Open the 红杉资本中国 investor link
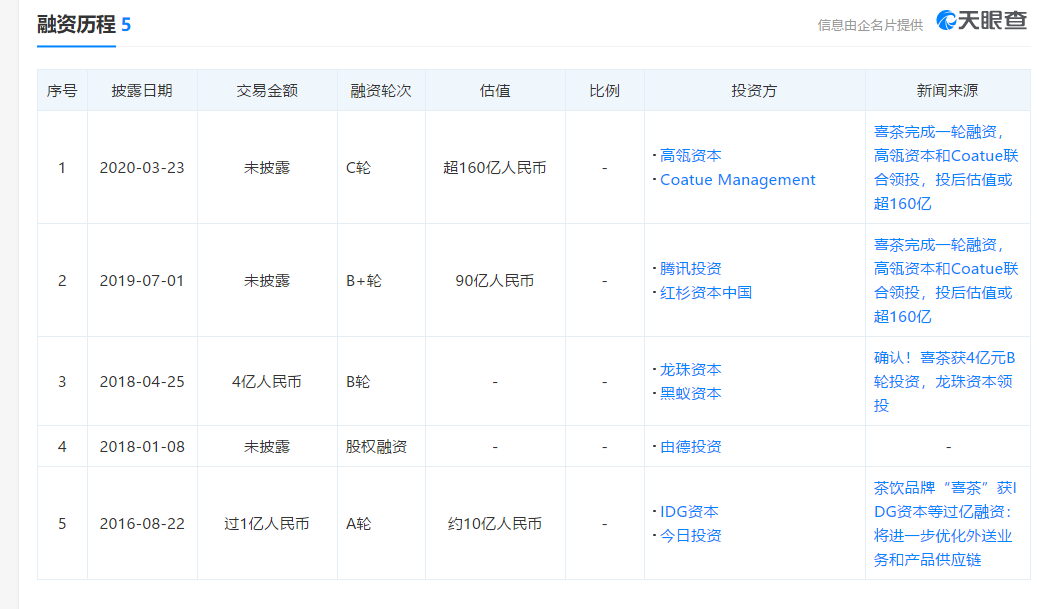Viewport: 1037px width, 609px height. [706, 293]
